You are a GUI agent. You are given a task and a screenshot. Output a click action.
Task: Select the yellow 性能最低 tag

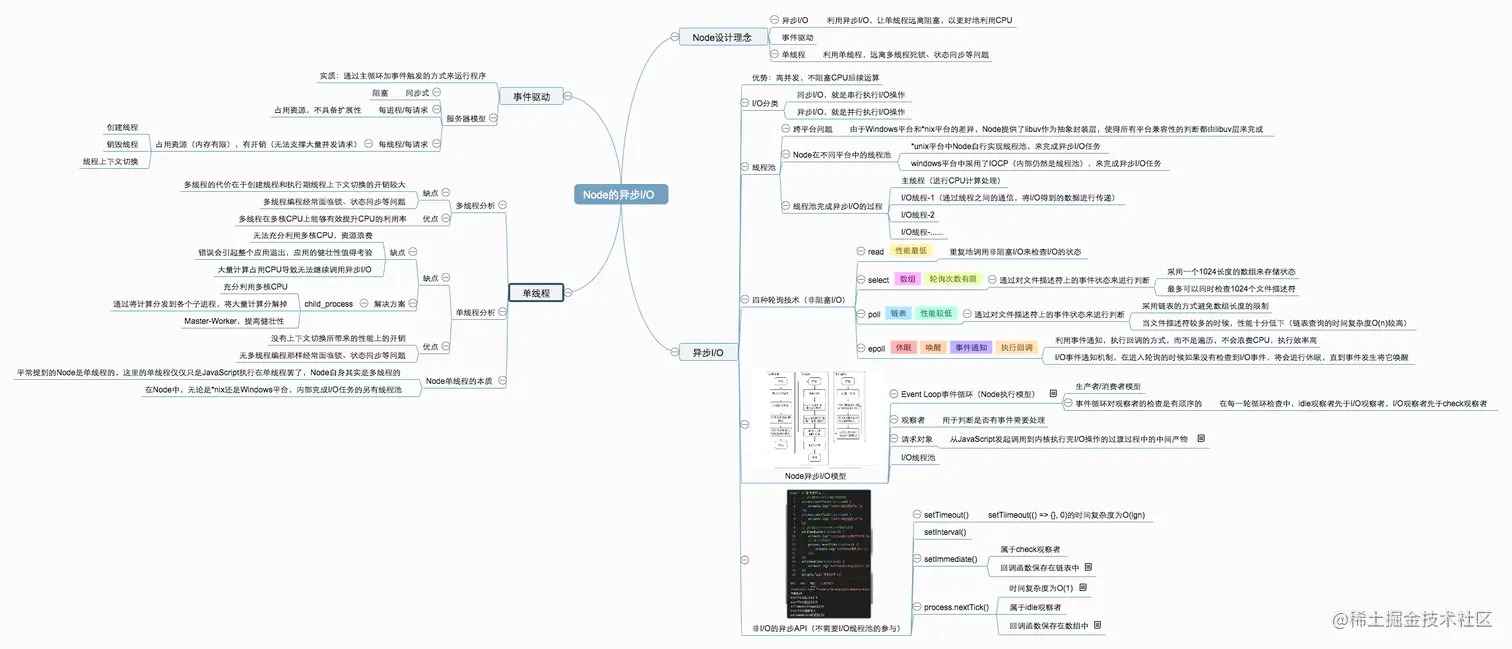pyautogui.click(x=911, y=251)
